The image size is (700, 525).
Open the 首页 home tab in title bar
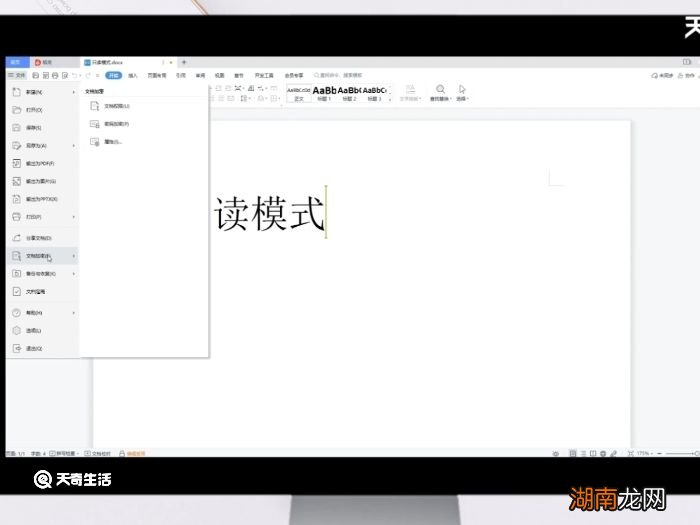[16, 62]
